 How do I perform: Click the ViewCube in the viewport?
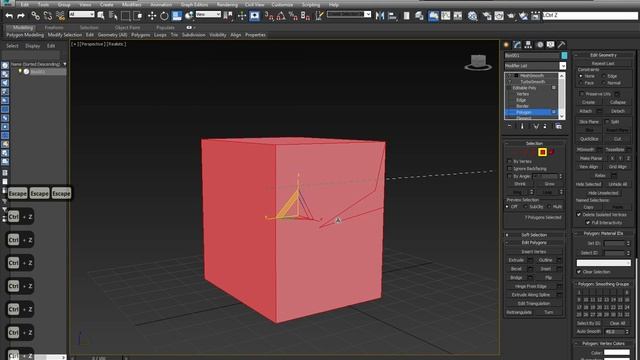point(478,62)
